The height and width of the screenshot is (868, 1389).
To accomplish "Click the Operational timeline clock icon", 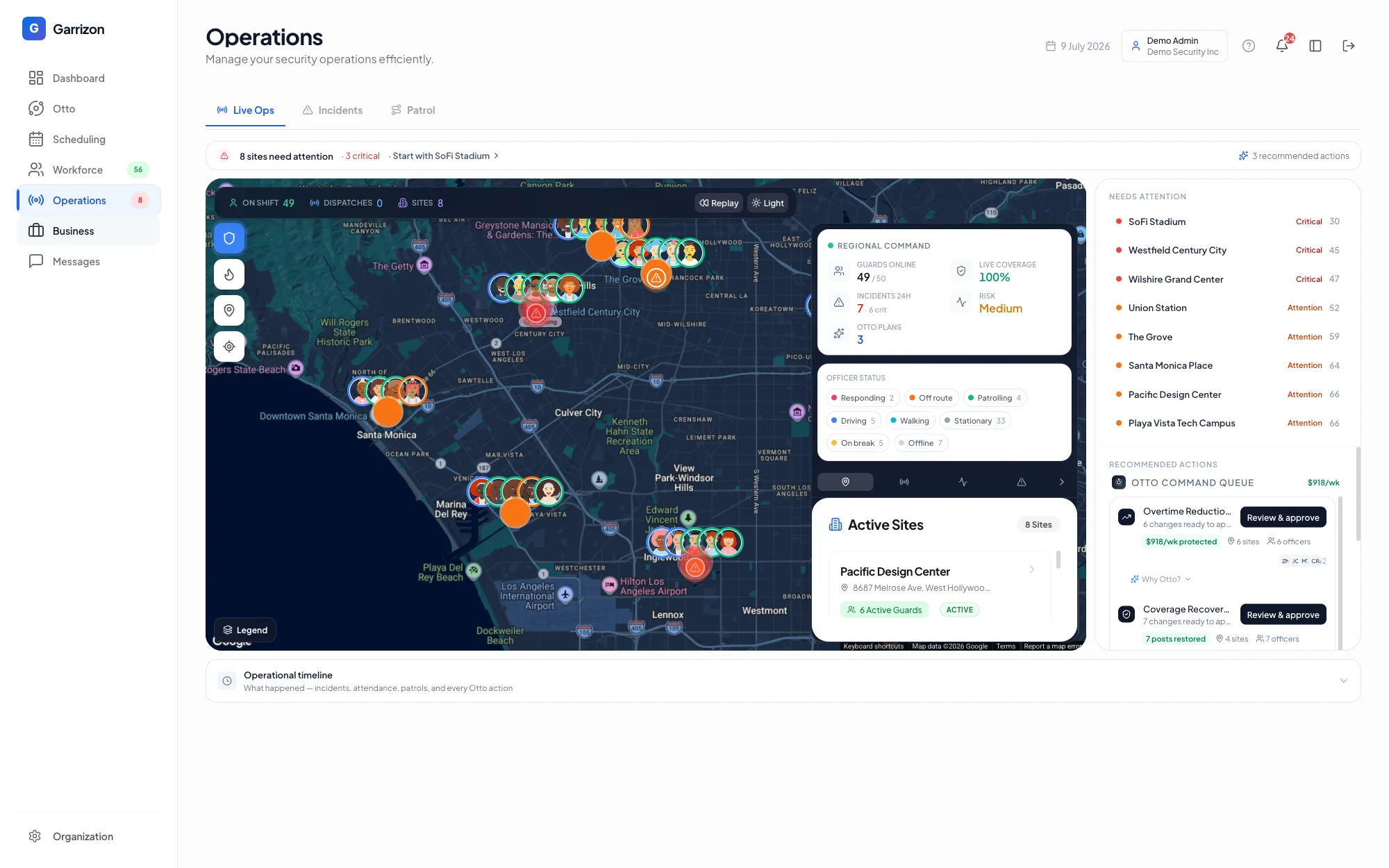I will (x=227, y=681).
